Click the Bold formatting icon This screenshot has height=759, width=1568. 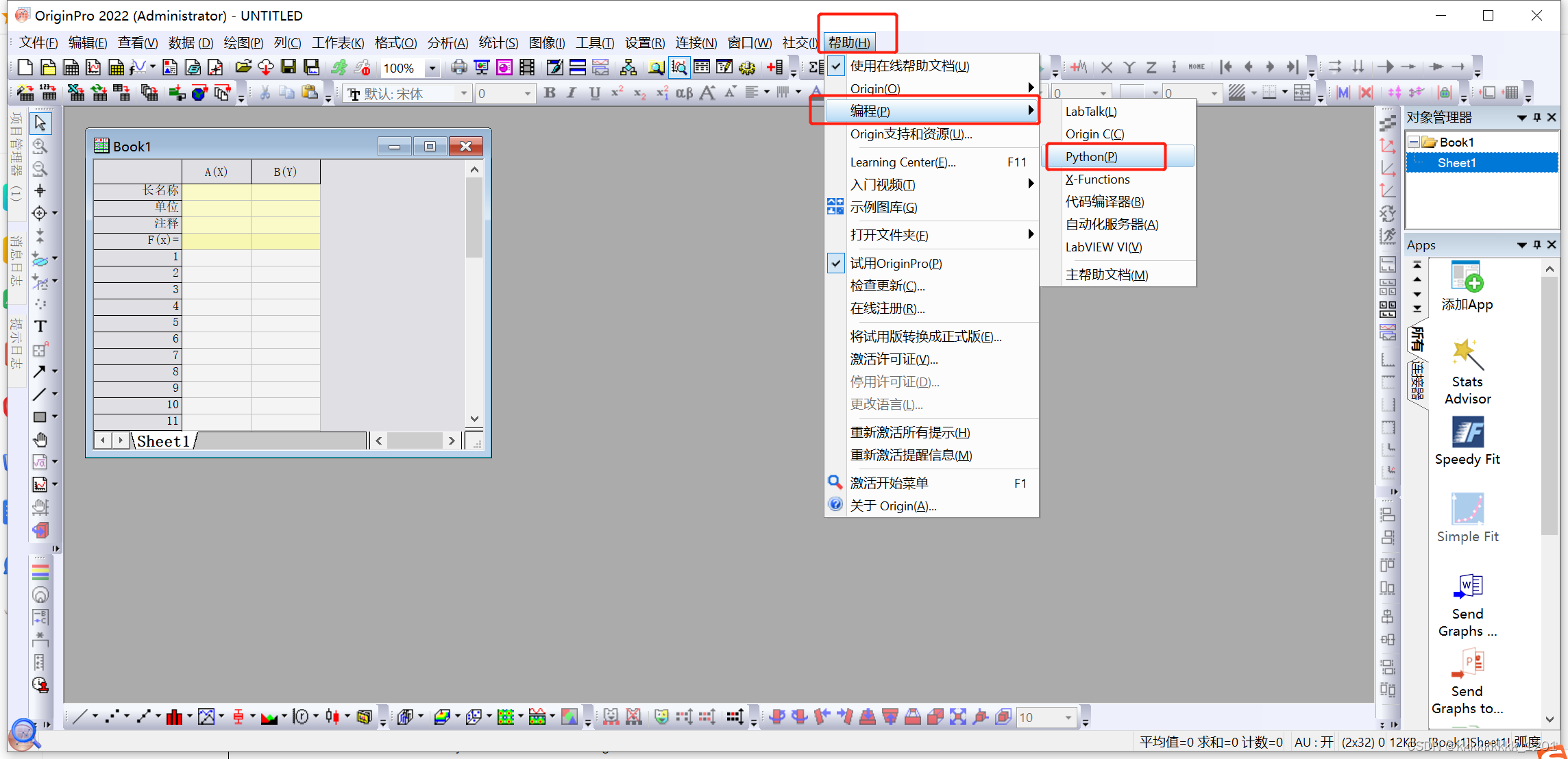coord(550,92)
